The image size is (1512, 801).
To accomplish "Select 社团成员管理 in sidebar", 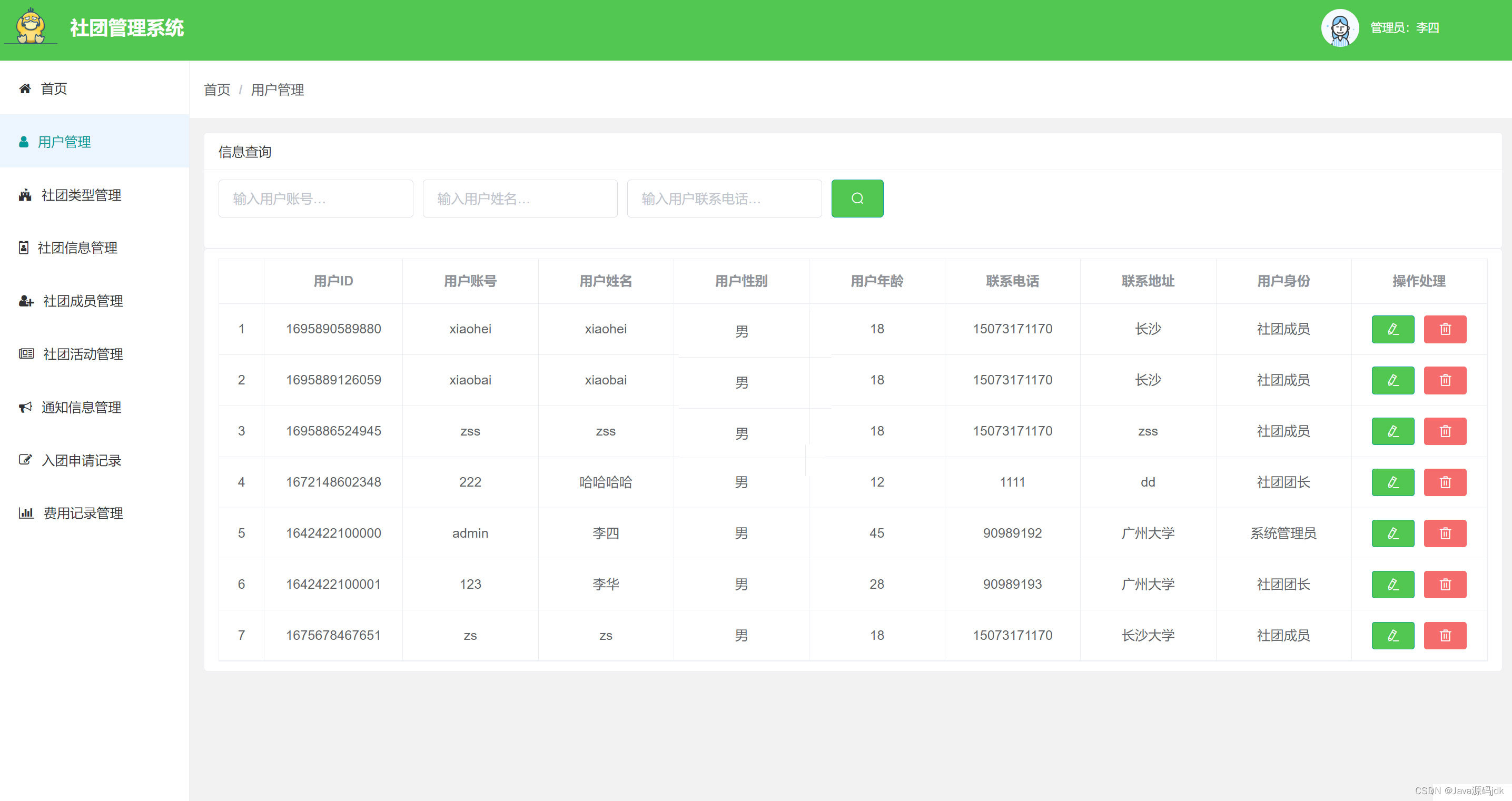I will (83, 301).
